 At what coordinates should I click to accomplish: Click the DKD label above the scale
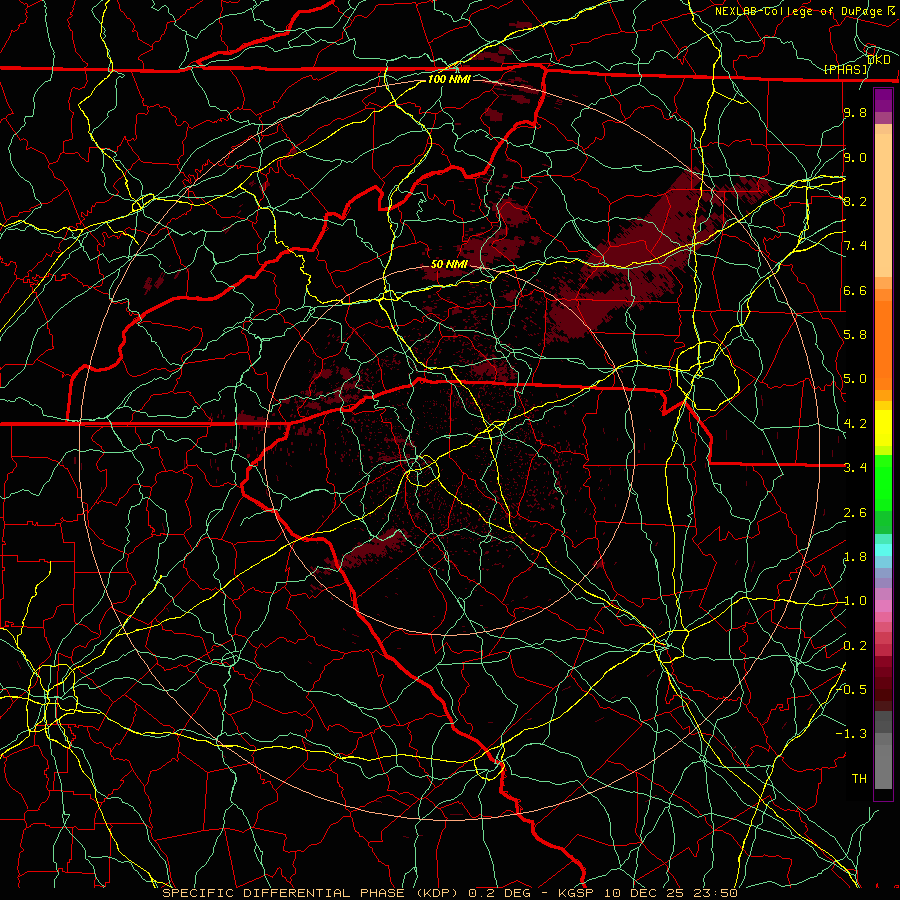879,60
